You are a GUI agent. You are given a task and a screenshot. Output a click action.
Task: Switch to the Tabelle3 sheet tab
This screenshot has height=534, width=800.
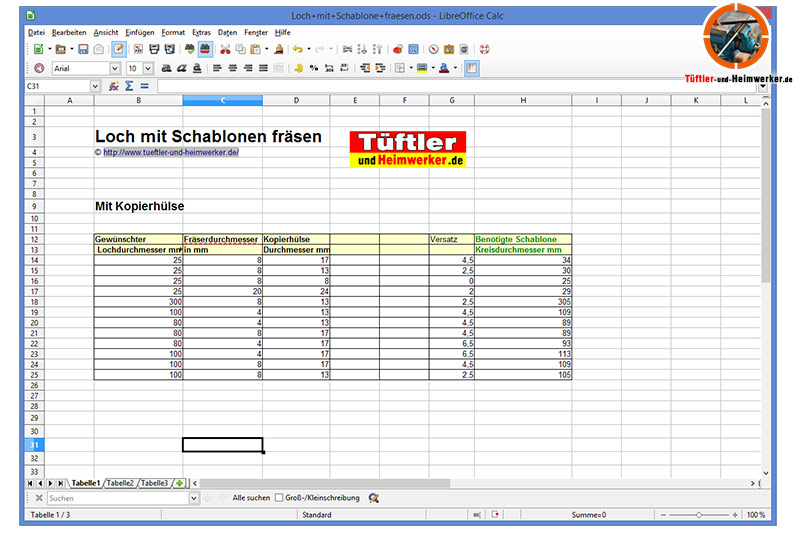point(154,483)
